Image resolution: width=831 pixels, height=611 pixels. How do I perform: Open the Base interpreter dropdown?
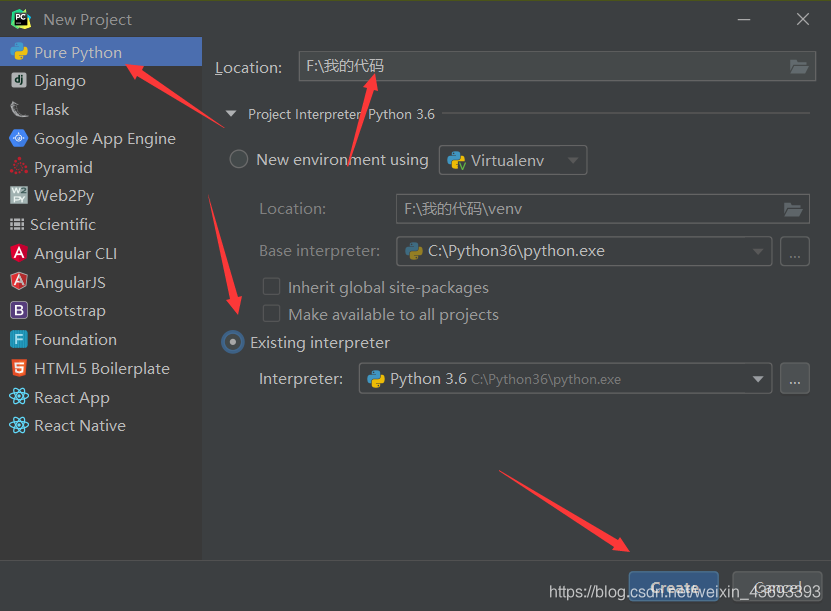point(584,251)
